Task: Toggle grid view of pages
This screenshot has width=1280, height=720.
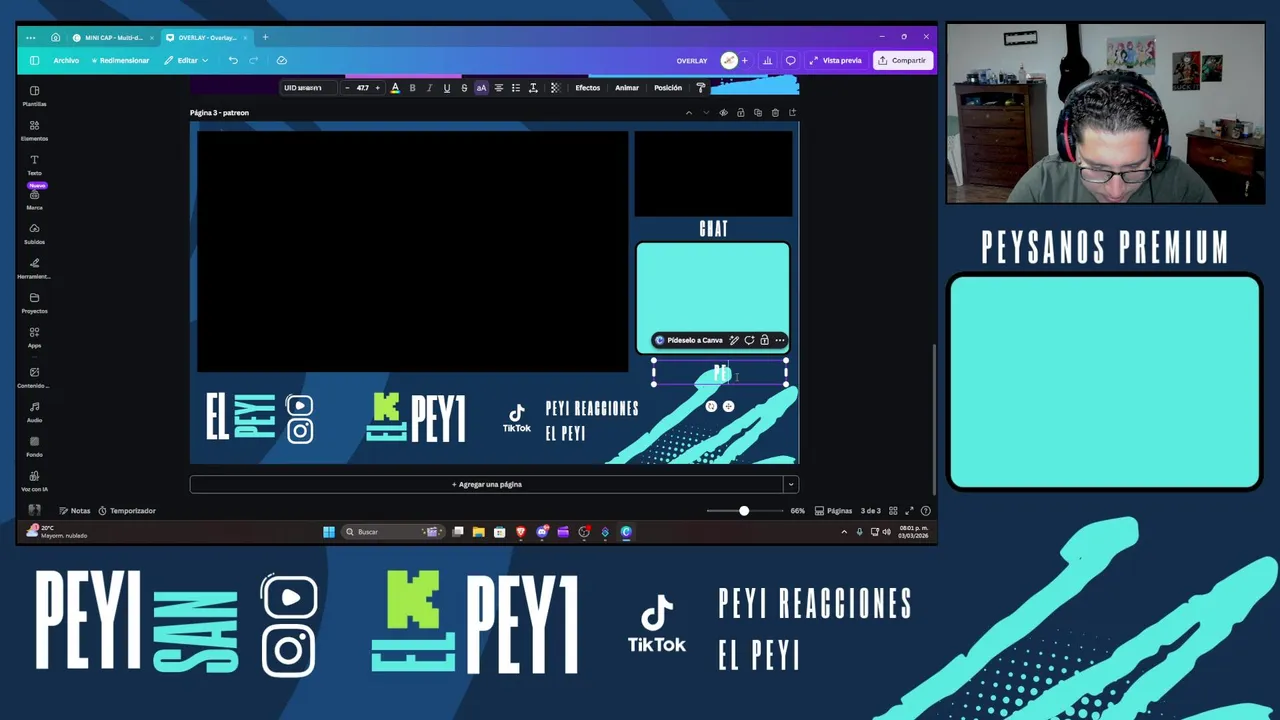Action: pyautogui.click(x=893, y=511)
